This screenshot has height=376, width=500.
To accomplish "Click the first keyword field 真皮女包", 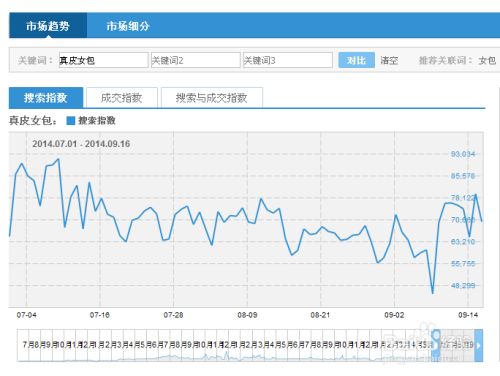I will point(104,60).
